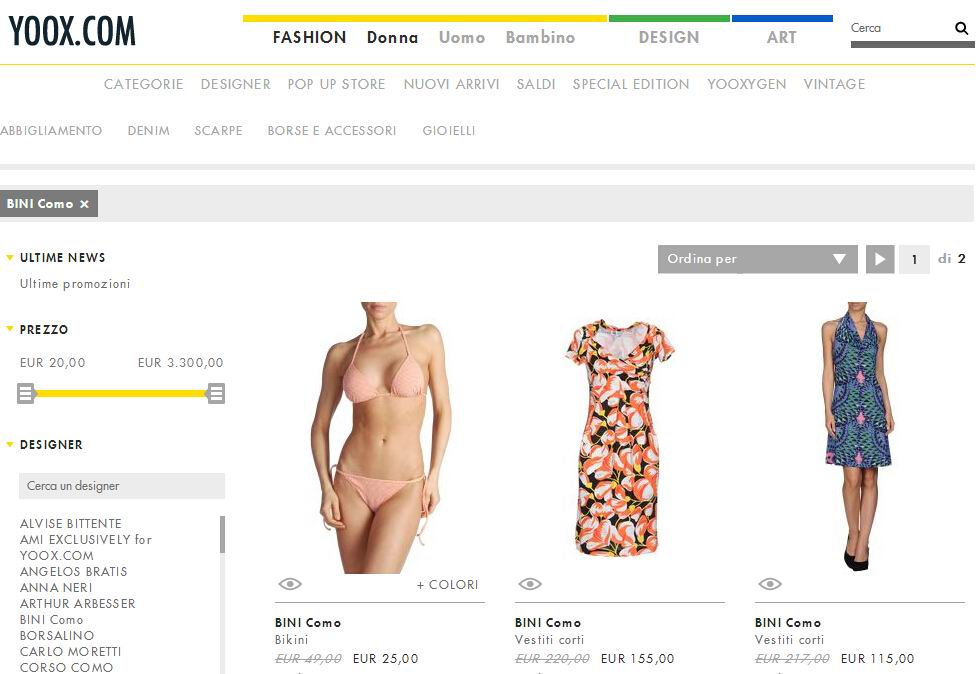Filter by ALVISE BITTENTE designer
Image resolution: width=976 pixels, height=674 pixels.
point(71,523)
